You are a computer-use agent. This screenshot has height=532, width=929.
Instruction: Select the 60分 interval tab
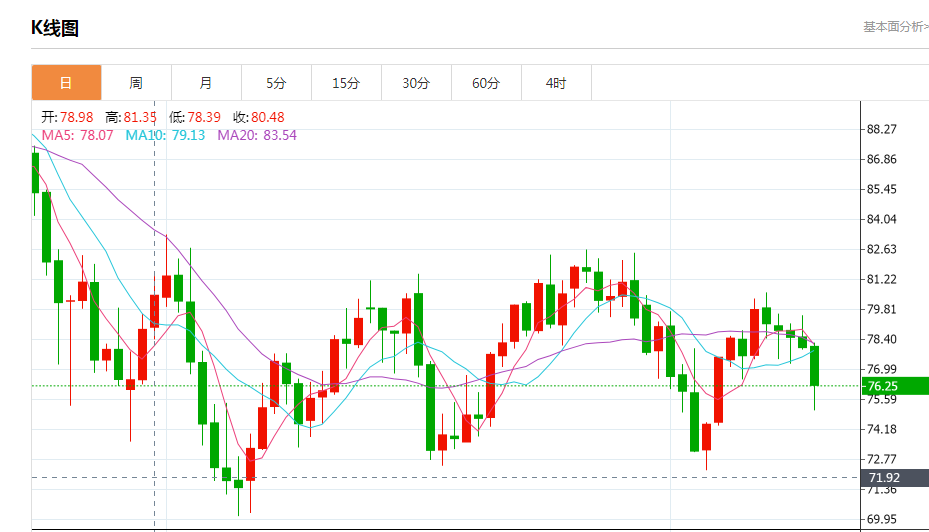point(486,83)
